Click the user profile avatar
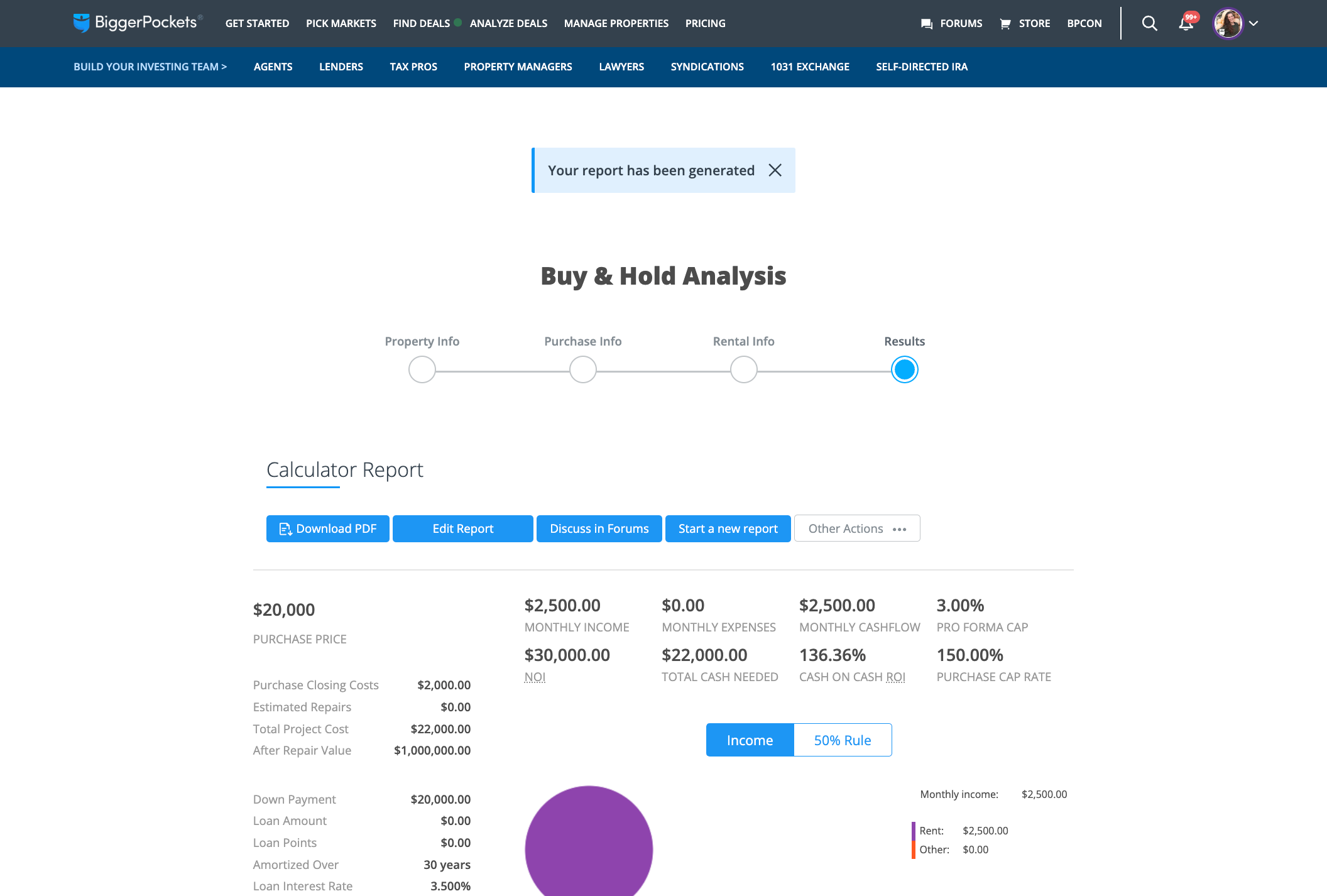1327x896 pixels. (1228, 23)
